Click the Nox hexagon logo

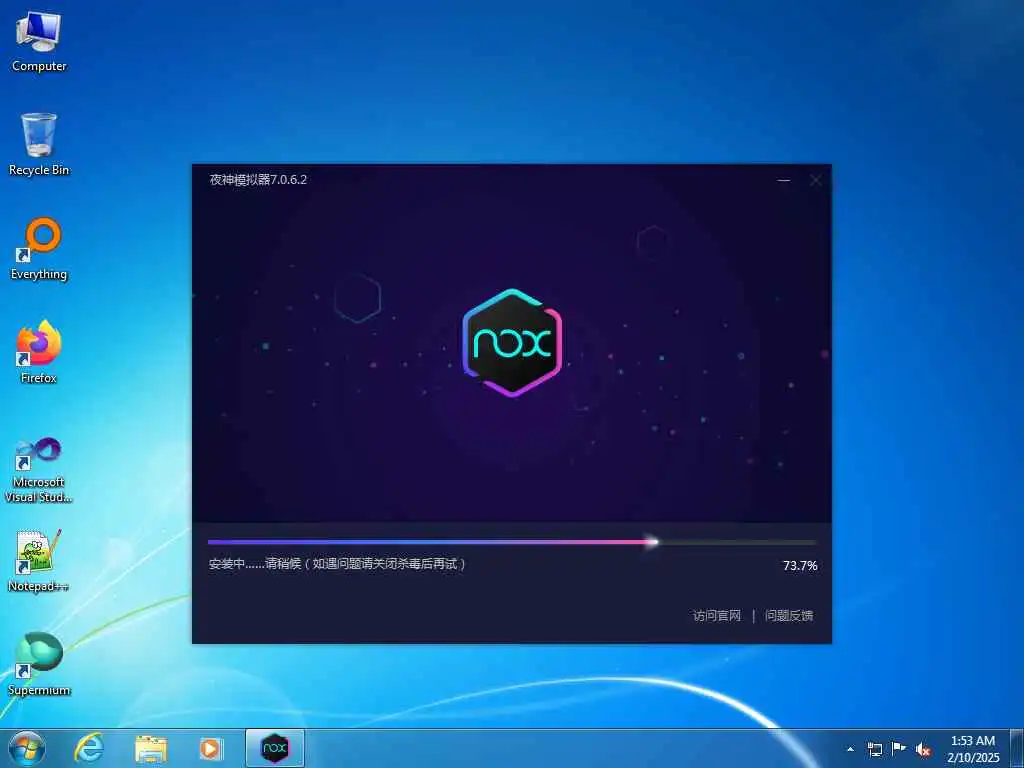tap(512, 342)
